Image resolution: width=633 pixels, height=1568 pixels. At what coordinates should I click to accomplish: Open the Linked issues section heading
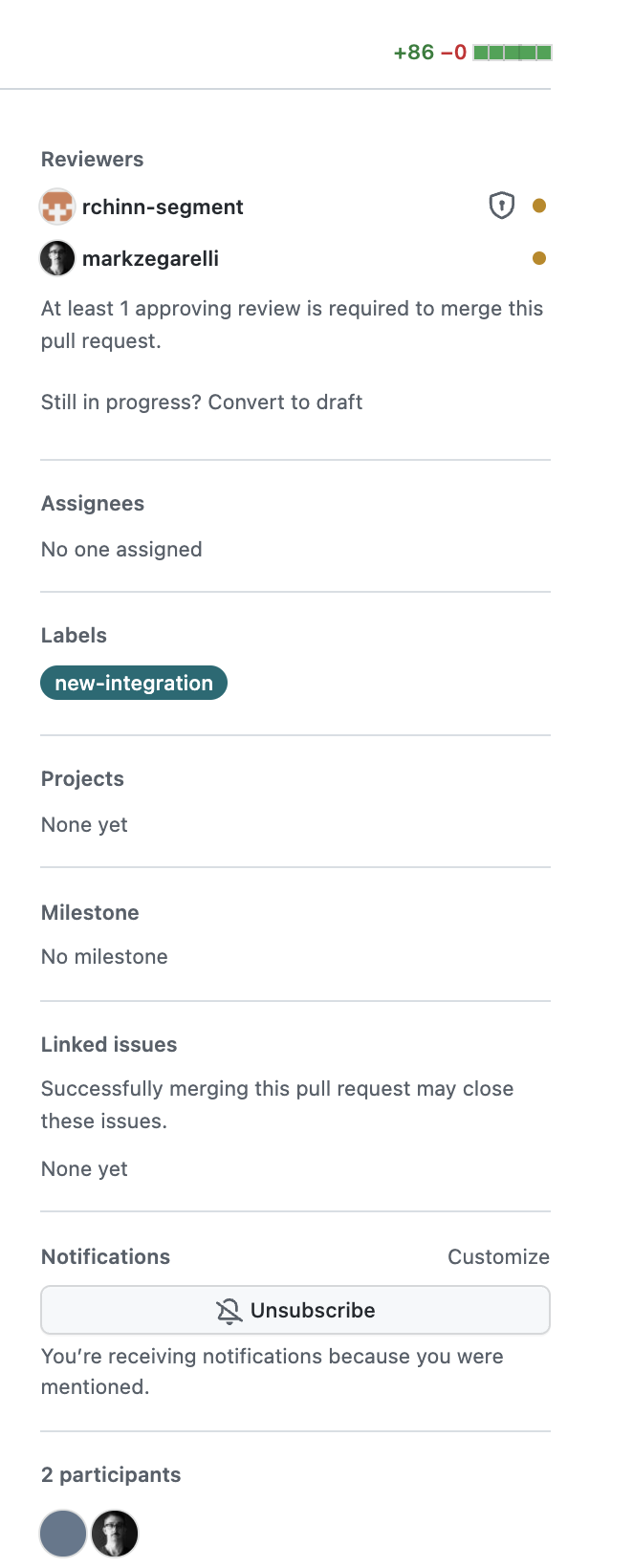pyautogui.click(x=109, y=1045)
